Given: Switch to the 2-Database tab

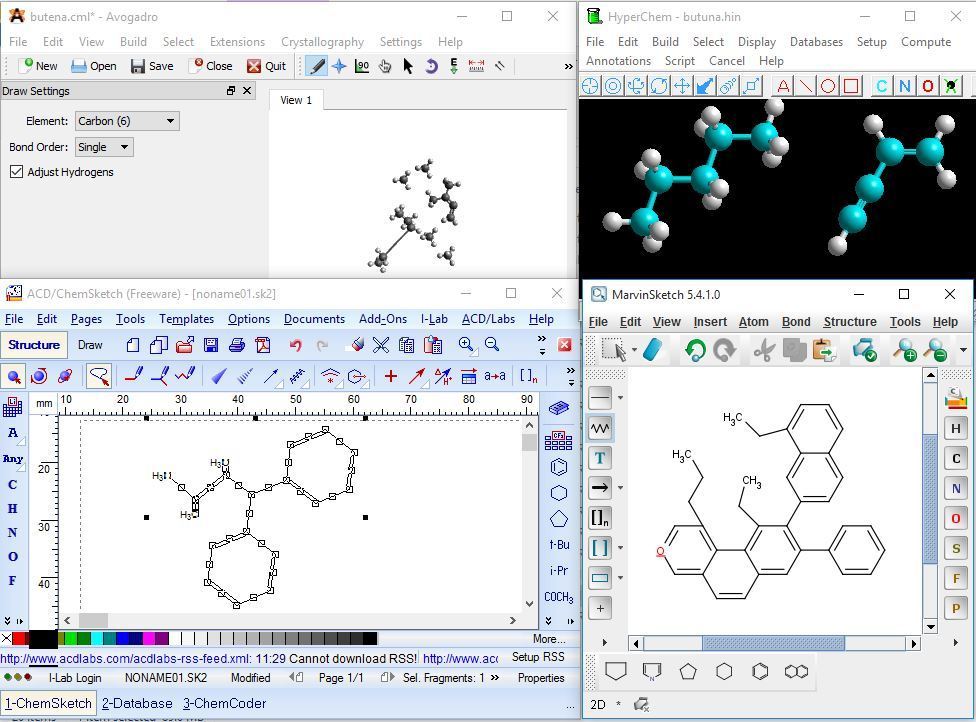Looking at the screenshot, I should pyautogui.click(x=137, y=703).
